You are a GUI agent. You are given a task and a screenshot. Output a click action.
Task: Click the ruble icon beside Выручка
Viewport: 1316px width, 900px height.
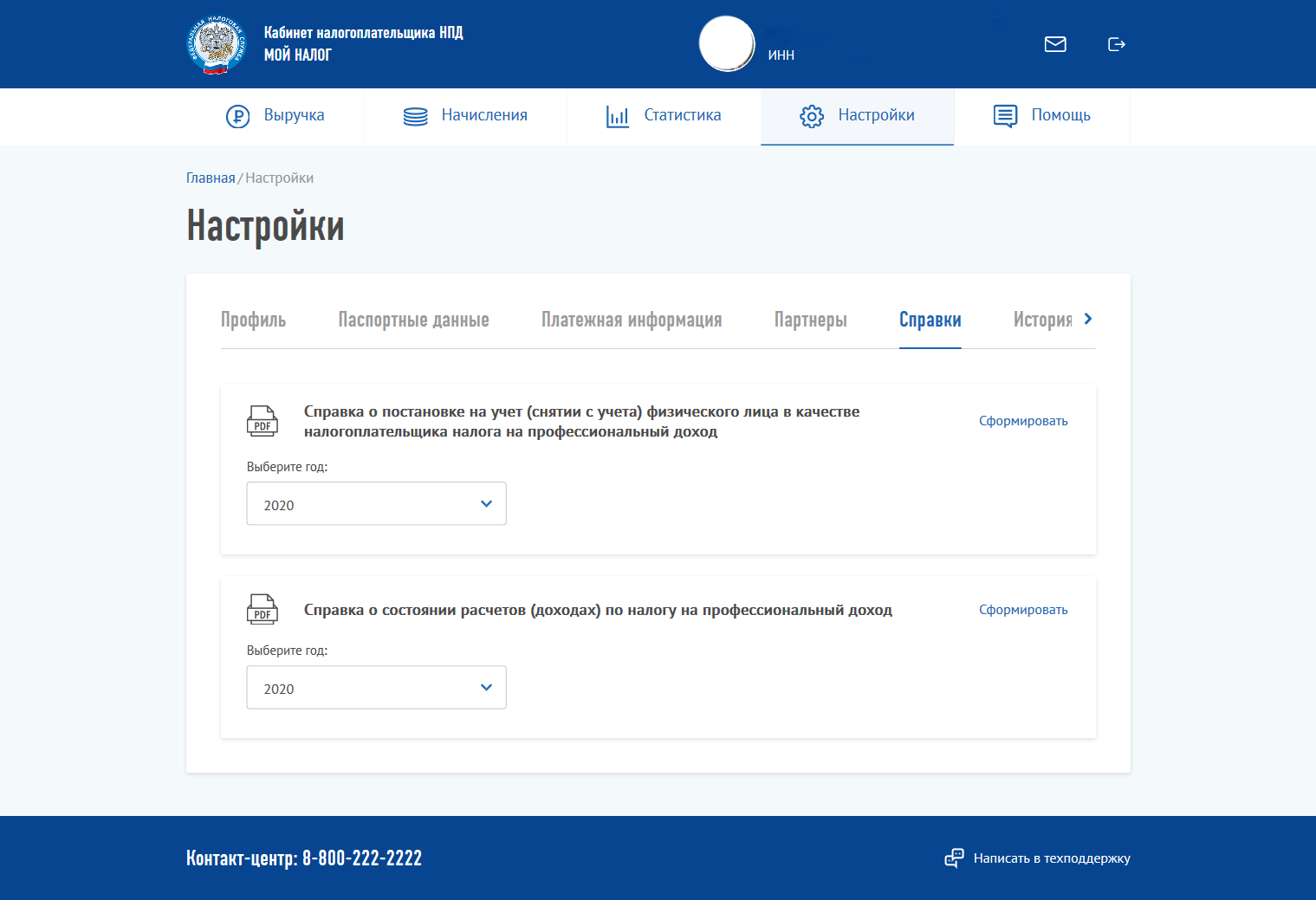(237, 116)
